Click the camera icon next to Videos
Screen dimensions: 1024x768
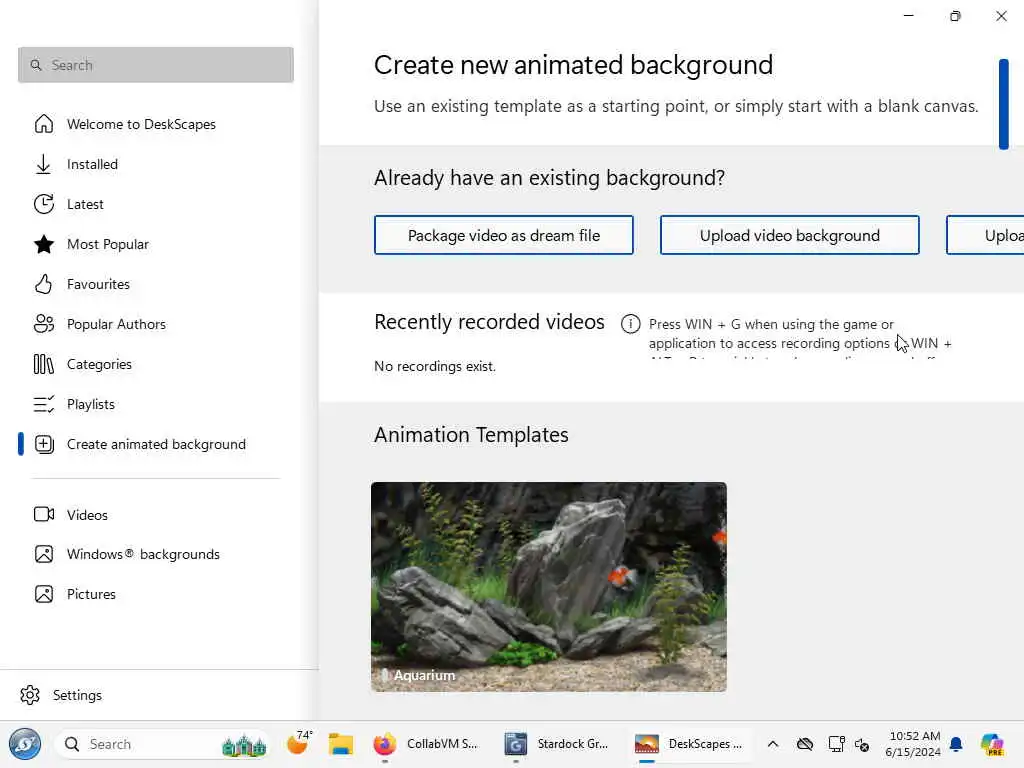coord(44,515)
